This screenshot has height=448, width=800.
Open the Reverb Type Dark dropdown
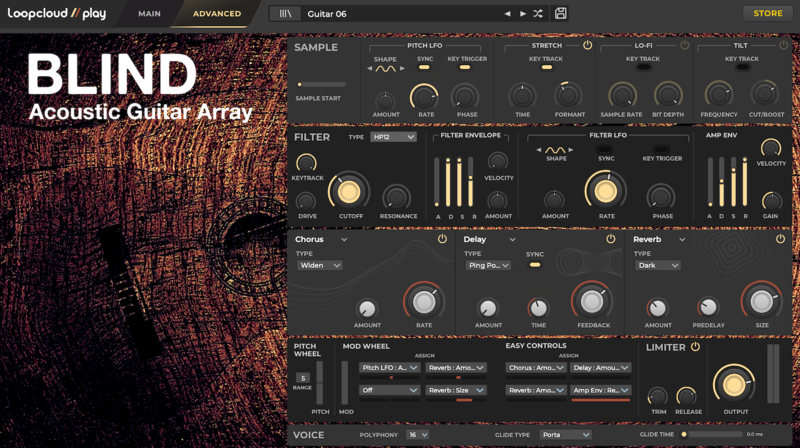[657, 265]
